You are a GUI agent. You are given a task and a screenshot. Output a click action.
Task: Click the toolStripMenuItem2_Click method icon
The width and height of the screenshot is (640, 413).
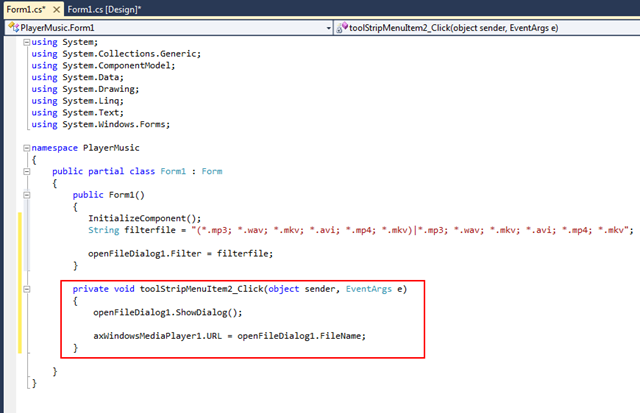coord(342,27)
